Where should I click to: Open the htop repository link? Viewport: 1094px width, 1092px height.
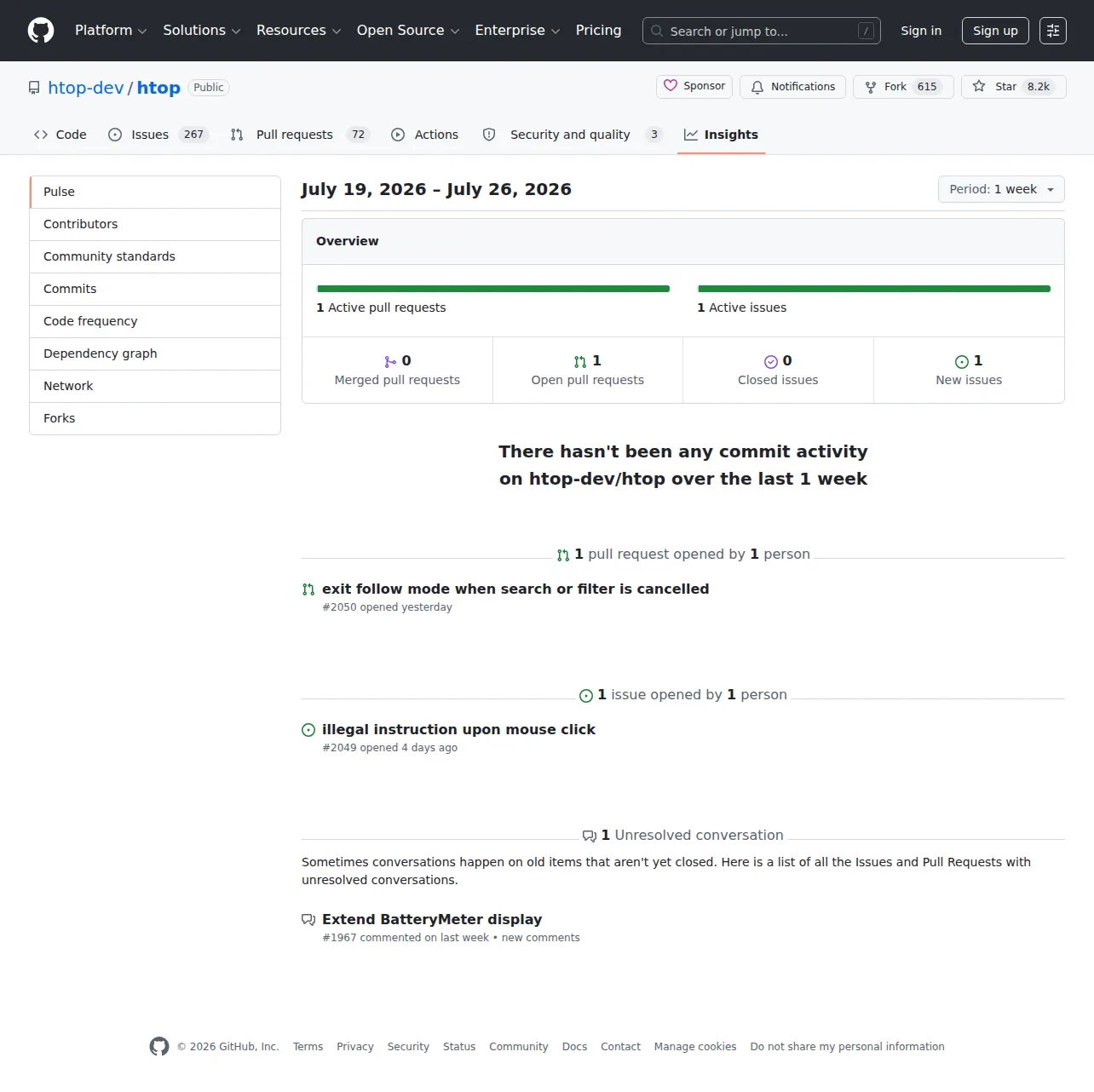pyautogui.click(x=158, y=88)
